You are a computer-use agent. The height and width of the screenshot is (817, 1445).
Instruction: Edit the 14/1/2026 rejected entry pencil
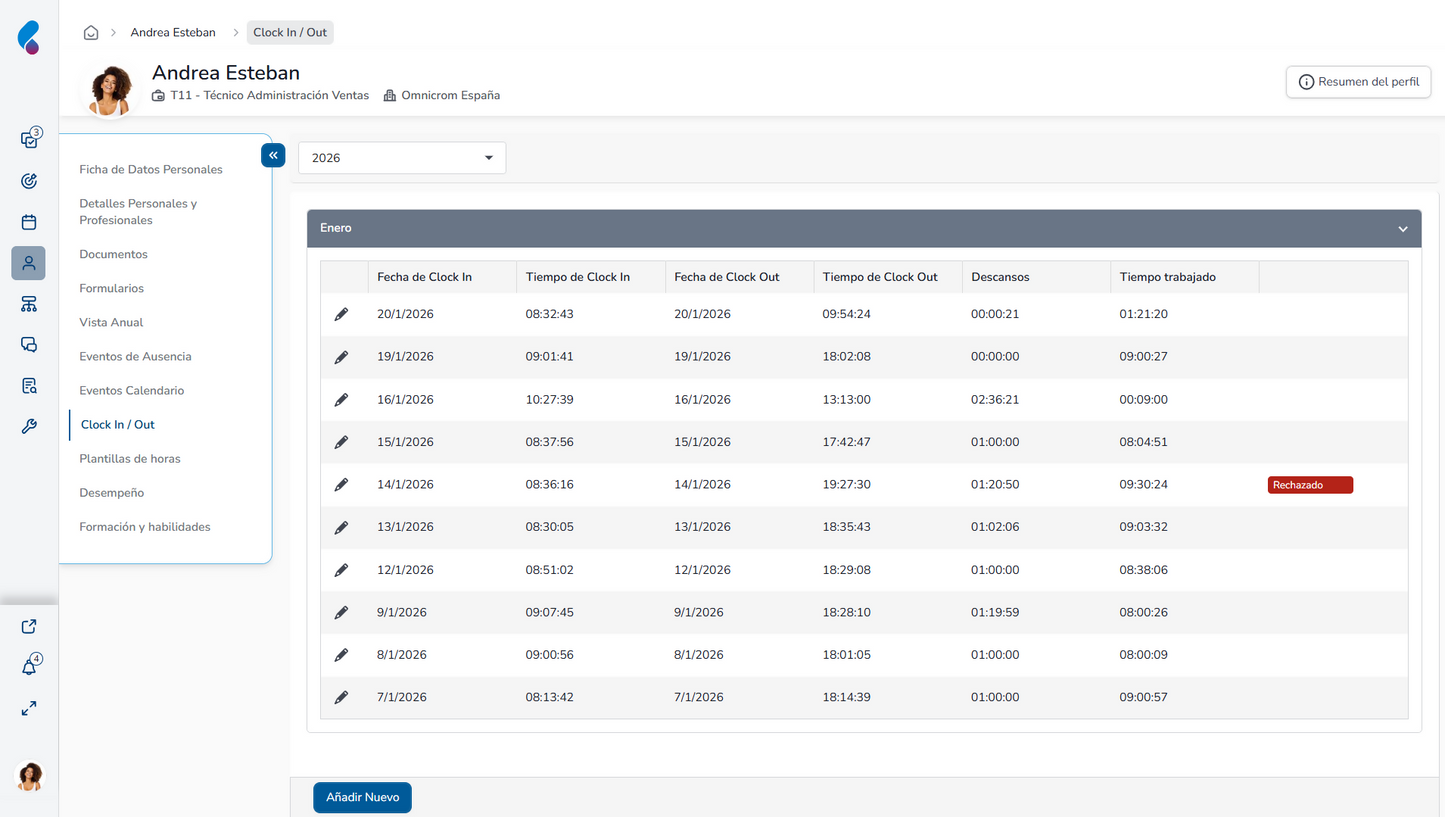point(341,485)
